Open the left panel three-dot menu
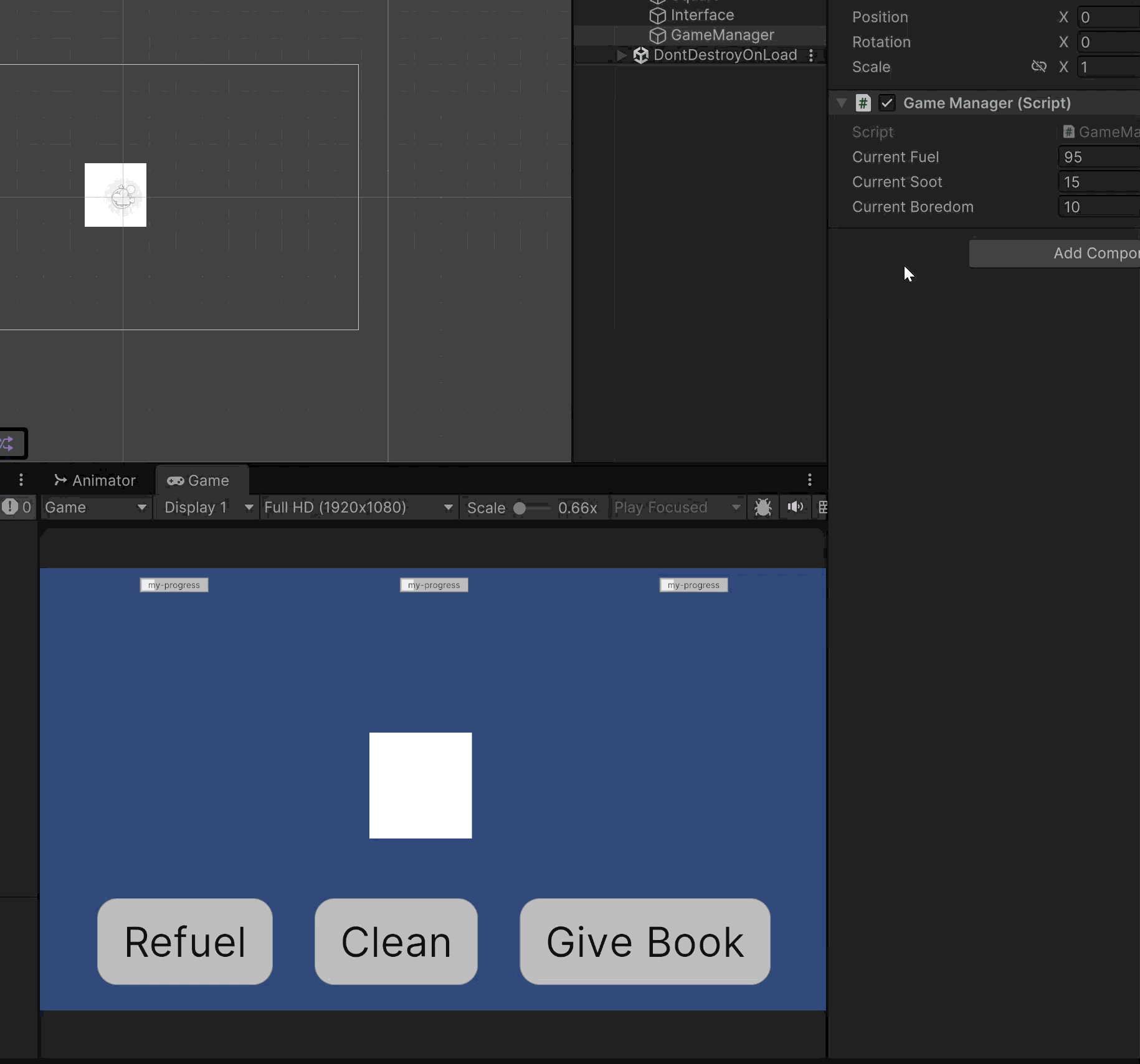Screen dimensions: 1140x1064 tap(21, 480)
